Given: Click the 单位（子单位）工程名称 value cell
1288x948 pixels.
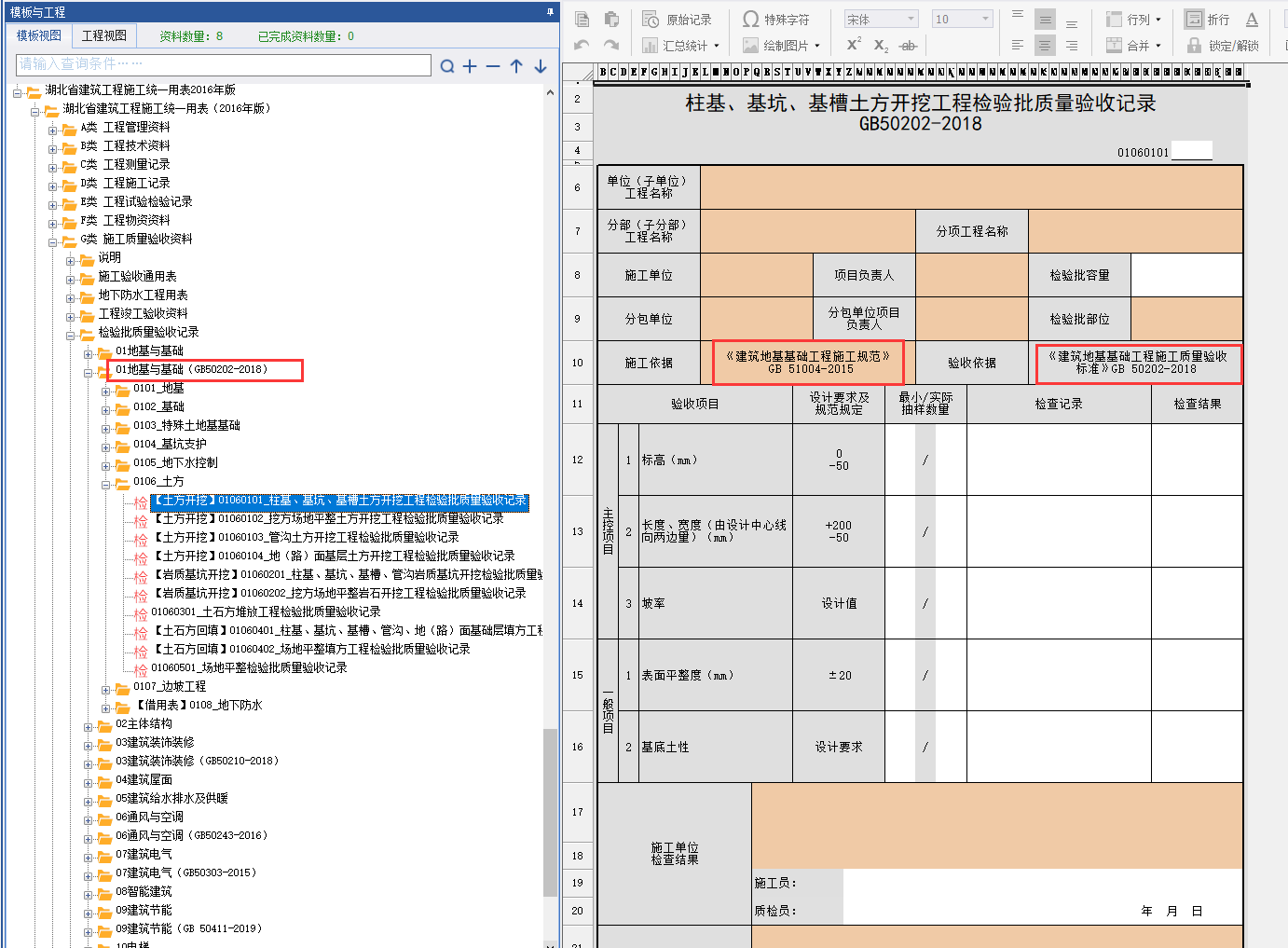Looking at the screenshot, I should 971,186.
